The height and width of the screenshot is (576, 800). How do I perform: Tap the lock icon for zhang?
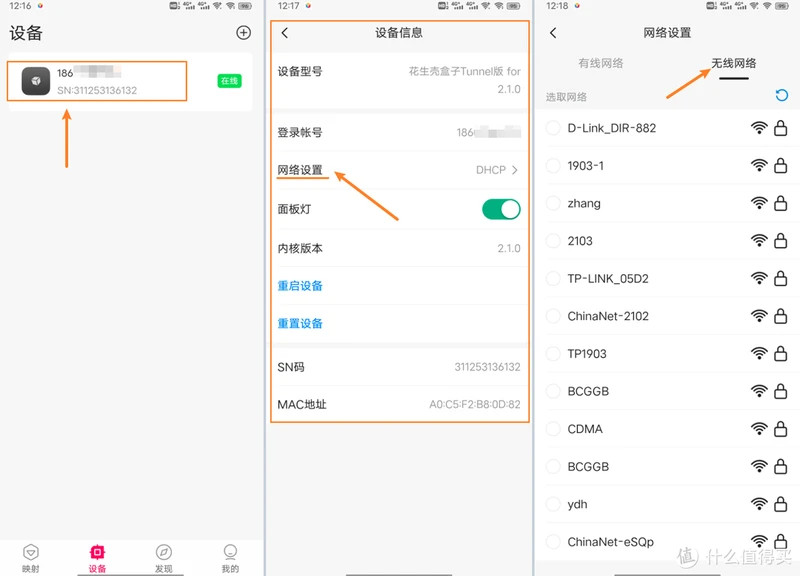(780, 203)
